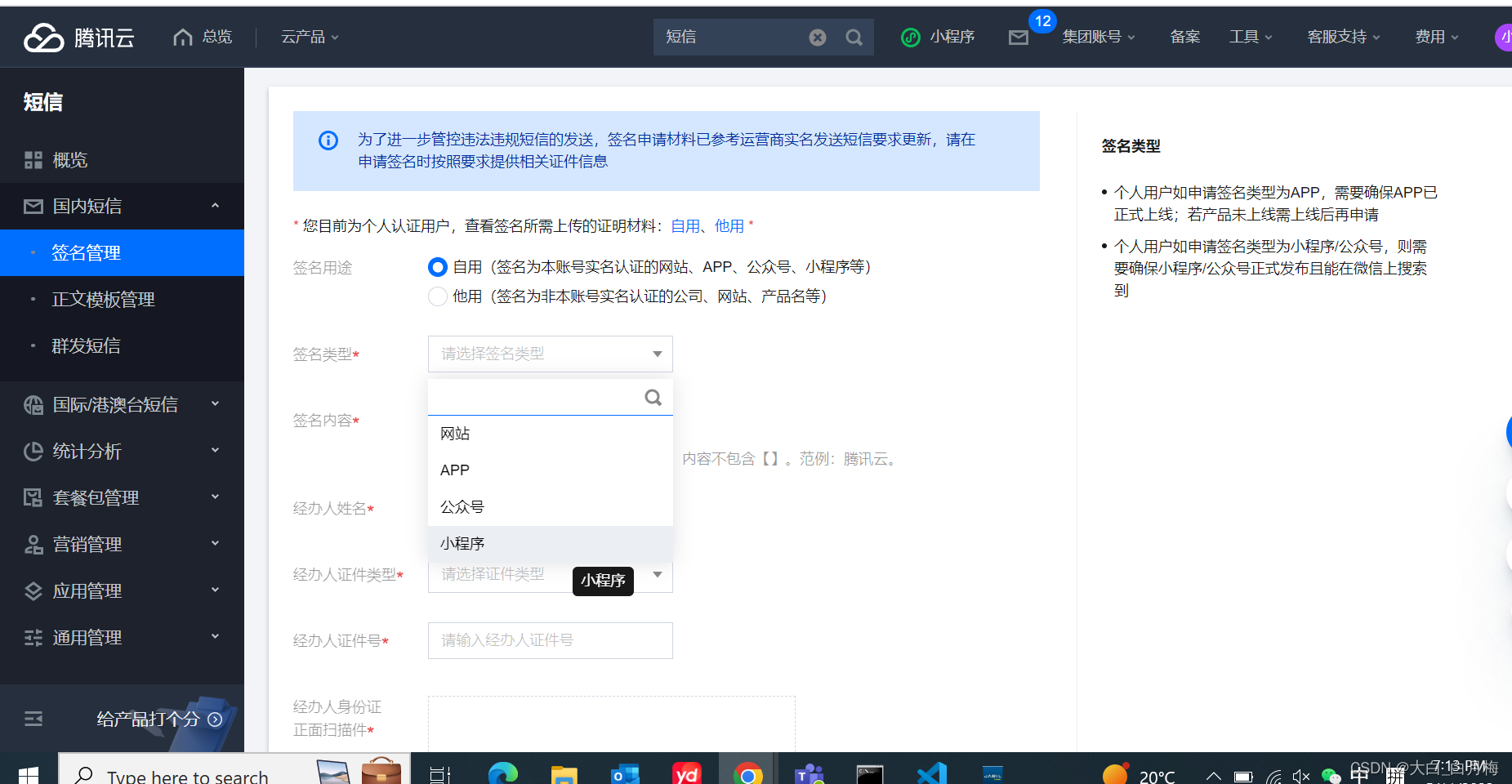Screen dimensions: 1512x784
Task: Collapse the 国内短信 sidebar section
Action: (216, 206)
